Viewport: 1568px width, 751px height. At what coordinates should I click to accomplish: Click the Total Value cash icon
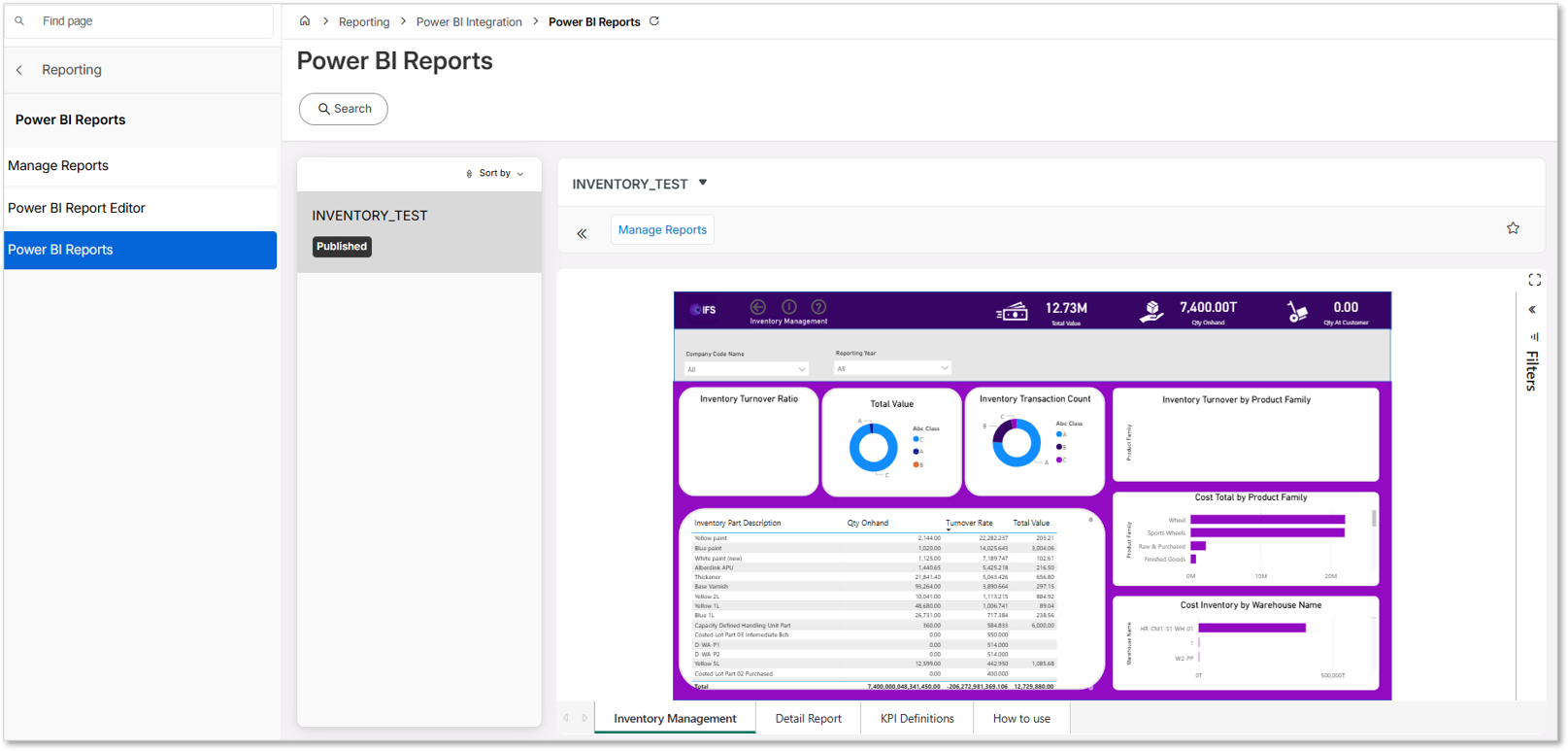(1012, 312)
